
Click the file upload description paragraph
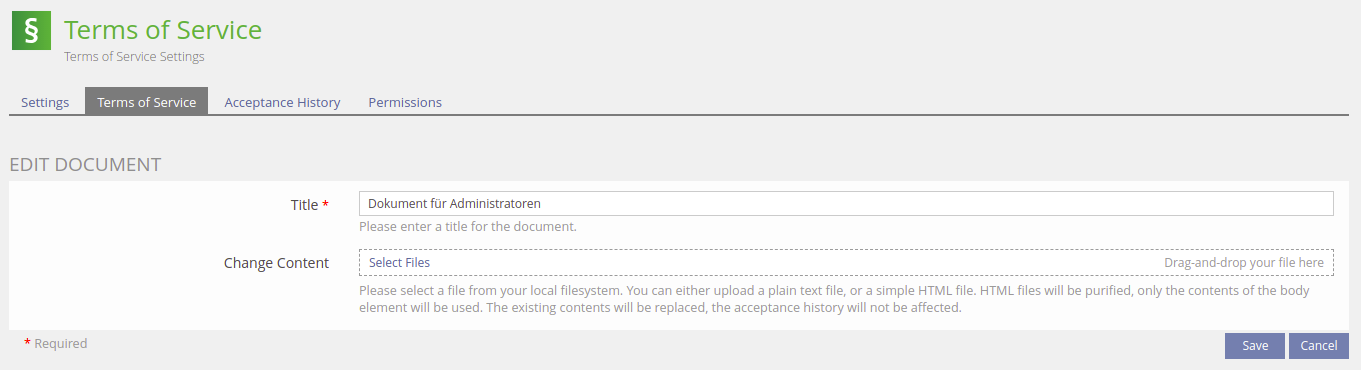click(834, 299)
